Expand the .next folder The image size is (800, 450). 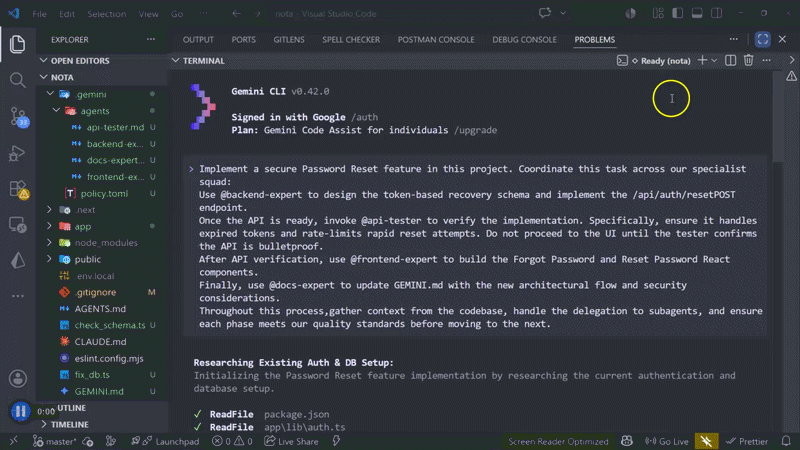(49, 210)
